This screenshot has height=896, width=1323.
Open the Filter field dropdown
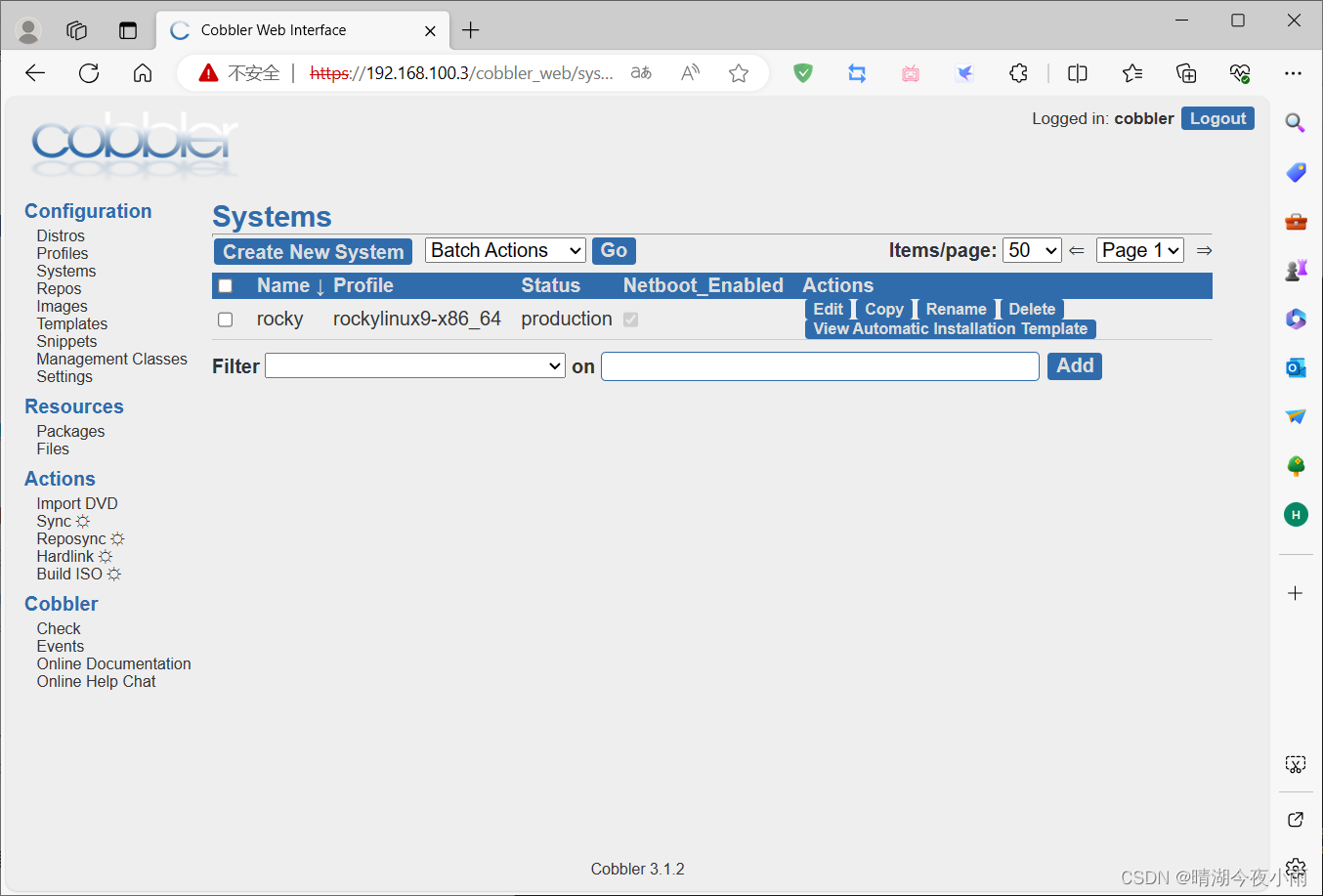415,366
